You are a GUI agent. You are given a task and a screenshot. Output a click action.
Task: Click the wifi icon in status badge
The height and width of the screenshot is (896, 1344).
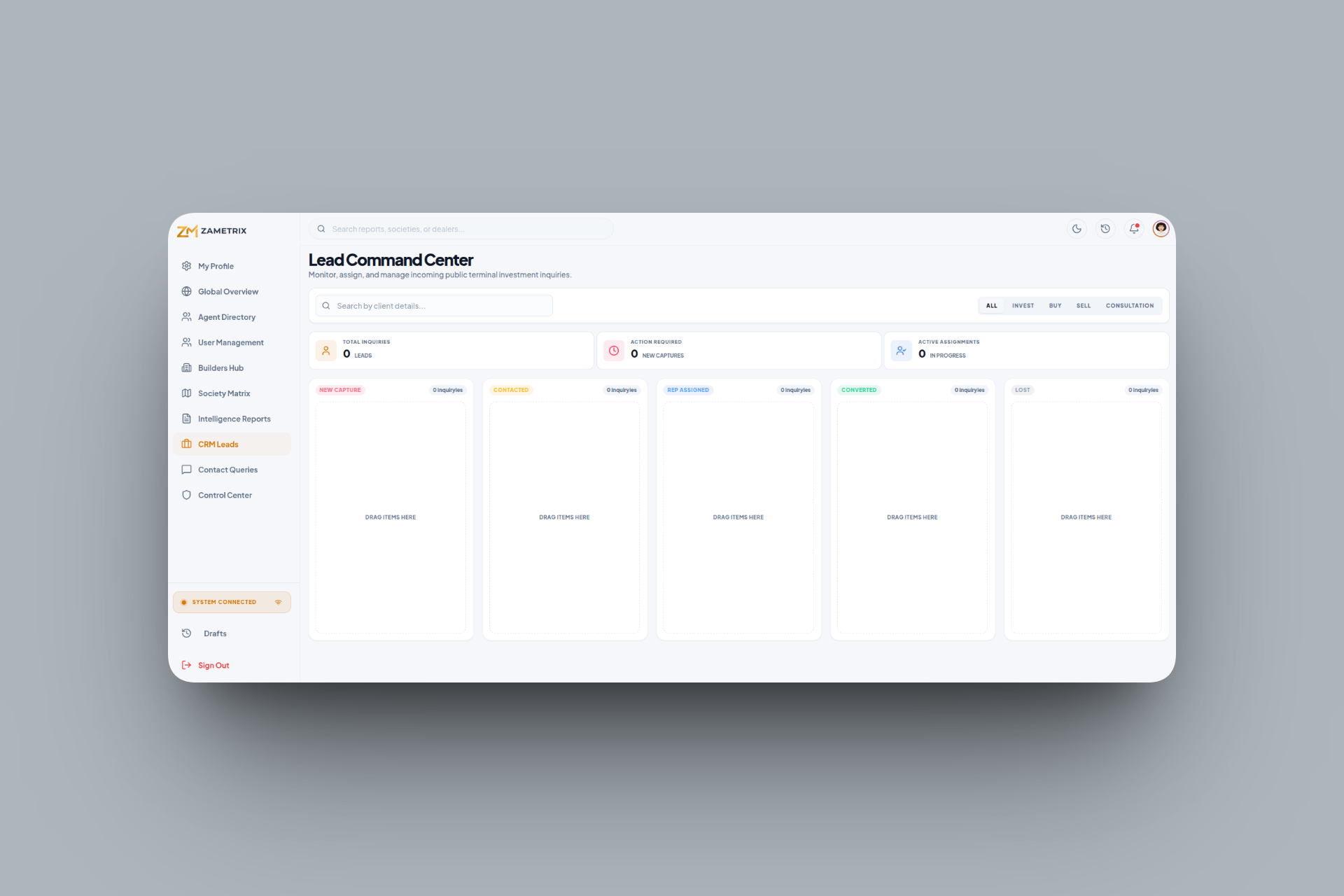[x=278, y=602]
